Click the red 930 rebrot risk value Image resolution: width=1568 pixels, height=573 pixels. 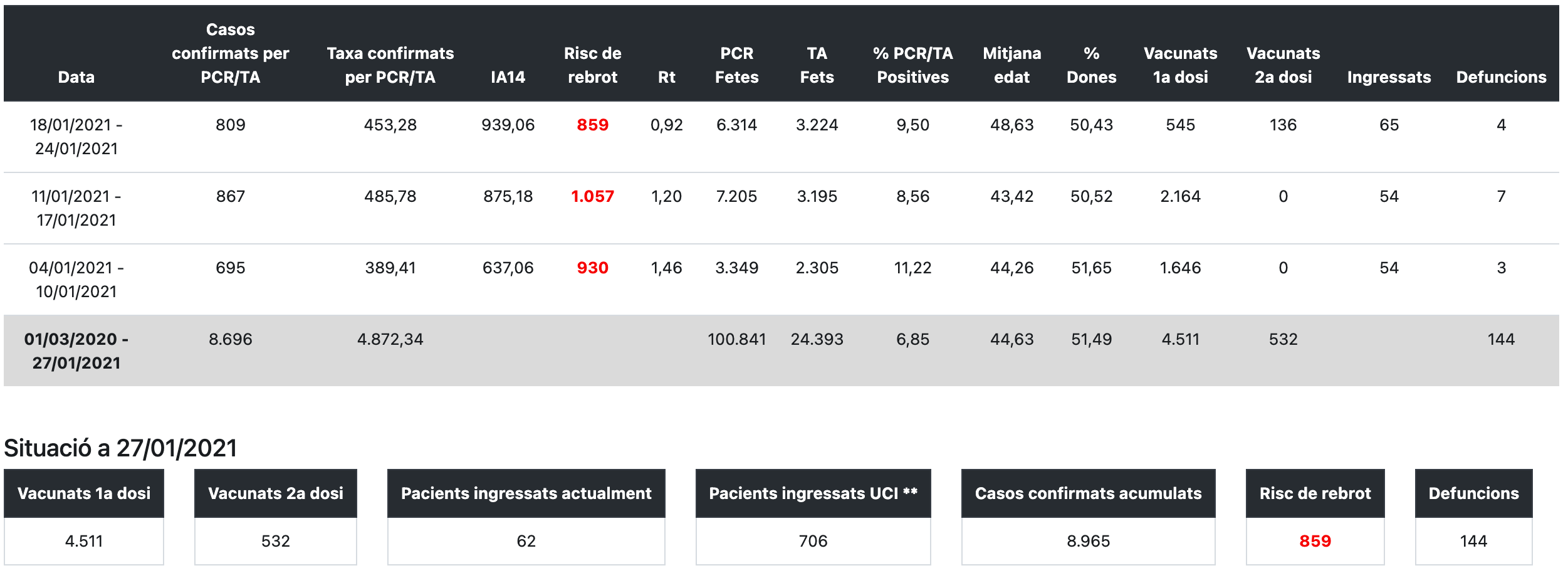592,268
